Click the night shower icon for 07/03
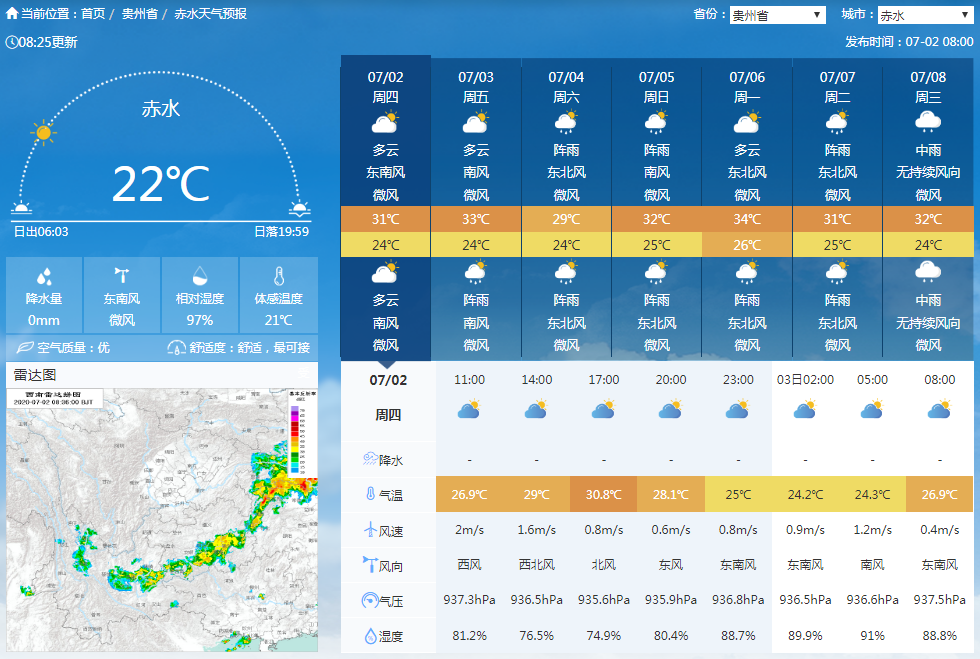The height and width of the screenshot is (659, 980). [x=476, y=273]
